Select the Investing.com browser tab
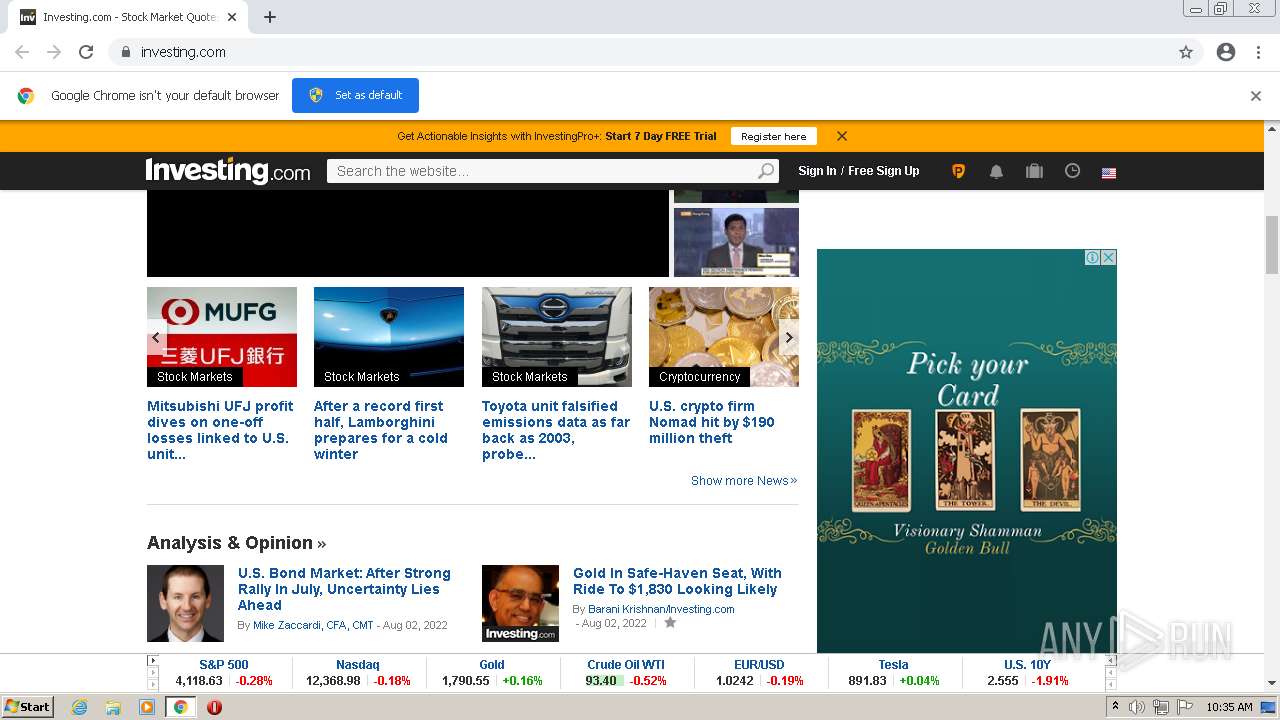This screenshot has width=1280, height=720. [x=130, y=17]
